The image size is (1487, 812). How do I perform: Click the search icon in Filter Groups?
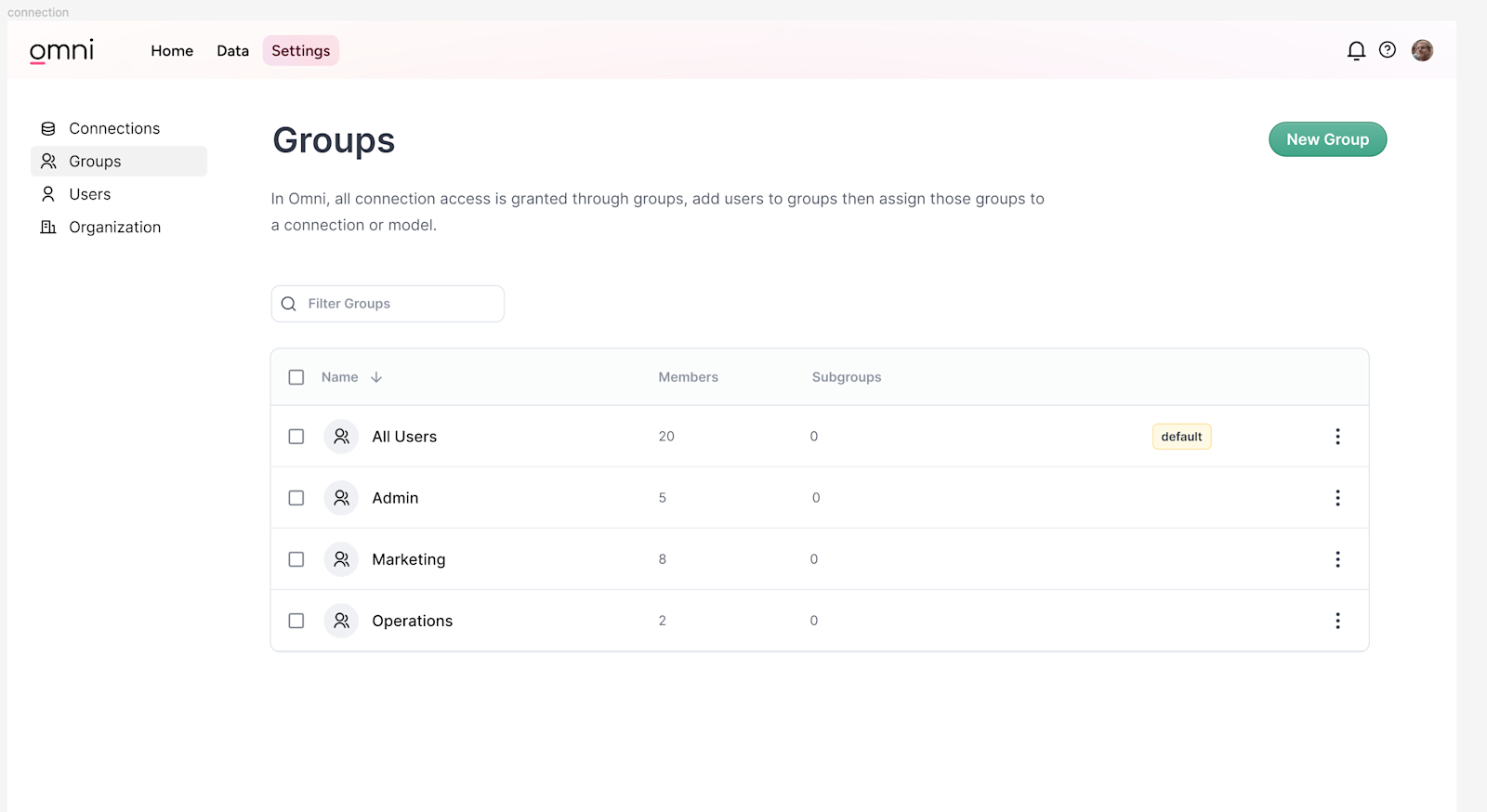(289, 304)
